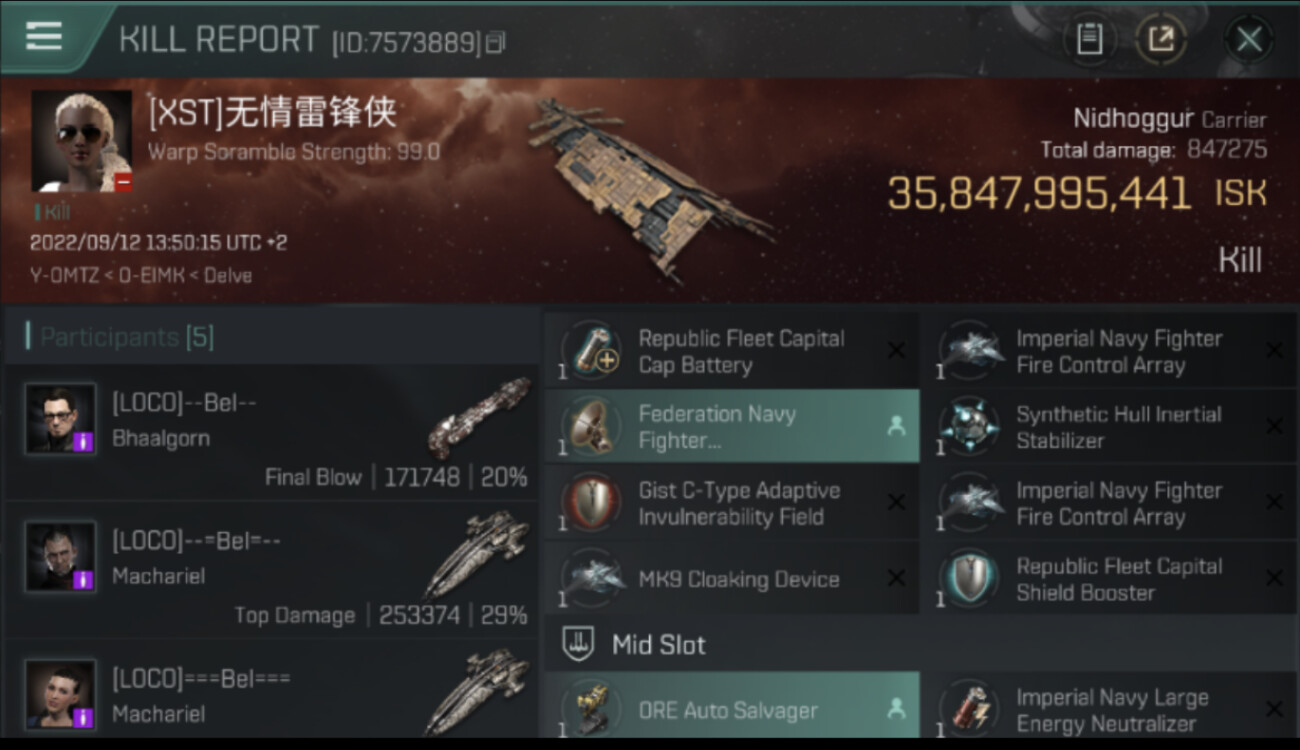Select the Republic Fleet Capital Shield Booster icon
Image resolution: width=1300 pixels, height=750 pixels.
(x=968, y=579)
